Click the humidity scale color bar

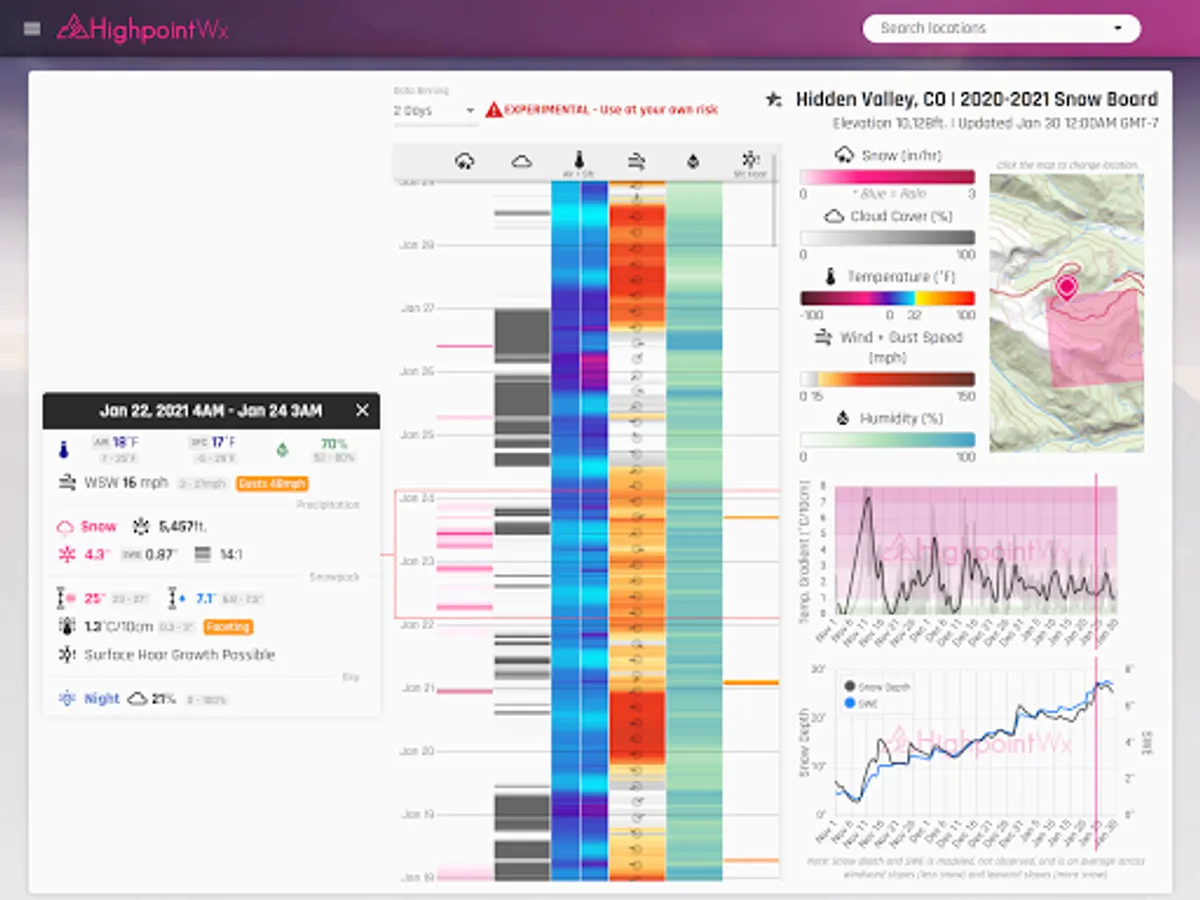pos(888,440)
